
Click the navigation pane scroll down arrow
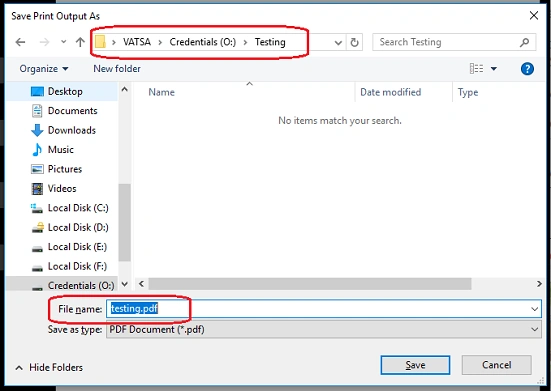click(124, 284)
